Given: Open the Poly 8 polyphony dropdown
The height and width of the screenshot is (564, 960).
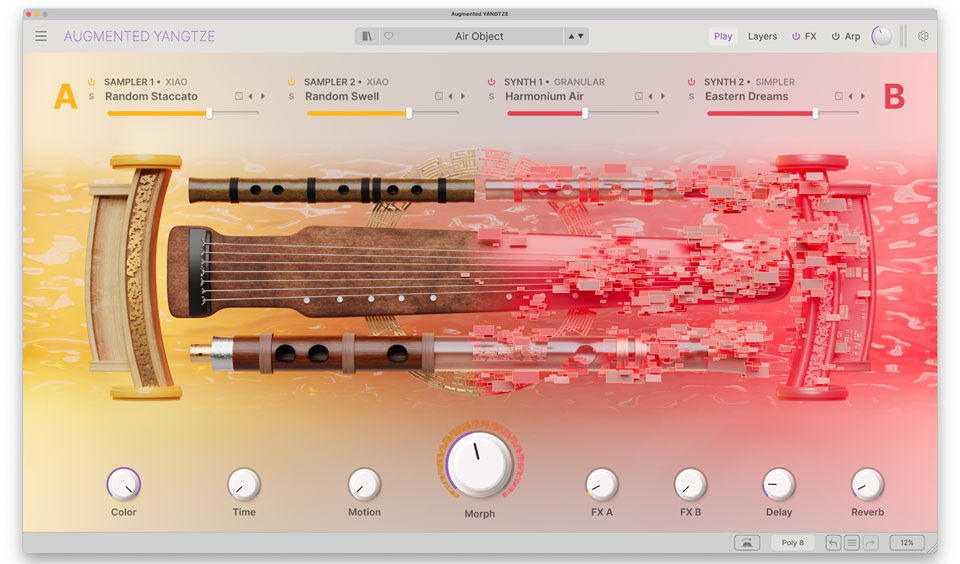Looking at the screenshot, I should [792, 543].
